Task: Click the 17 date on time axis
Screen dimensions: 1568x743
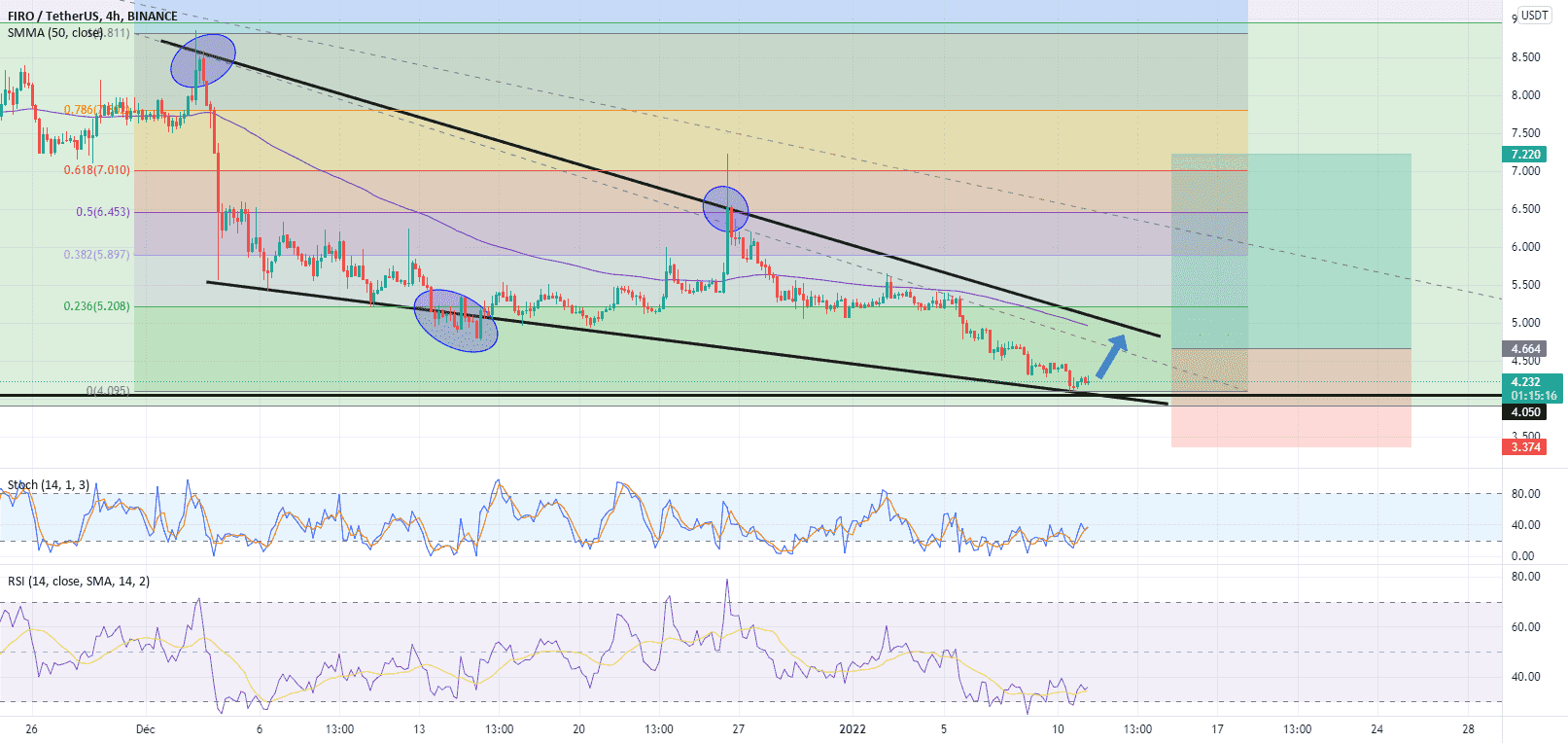Action: (1217, 728)
